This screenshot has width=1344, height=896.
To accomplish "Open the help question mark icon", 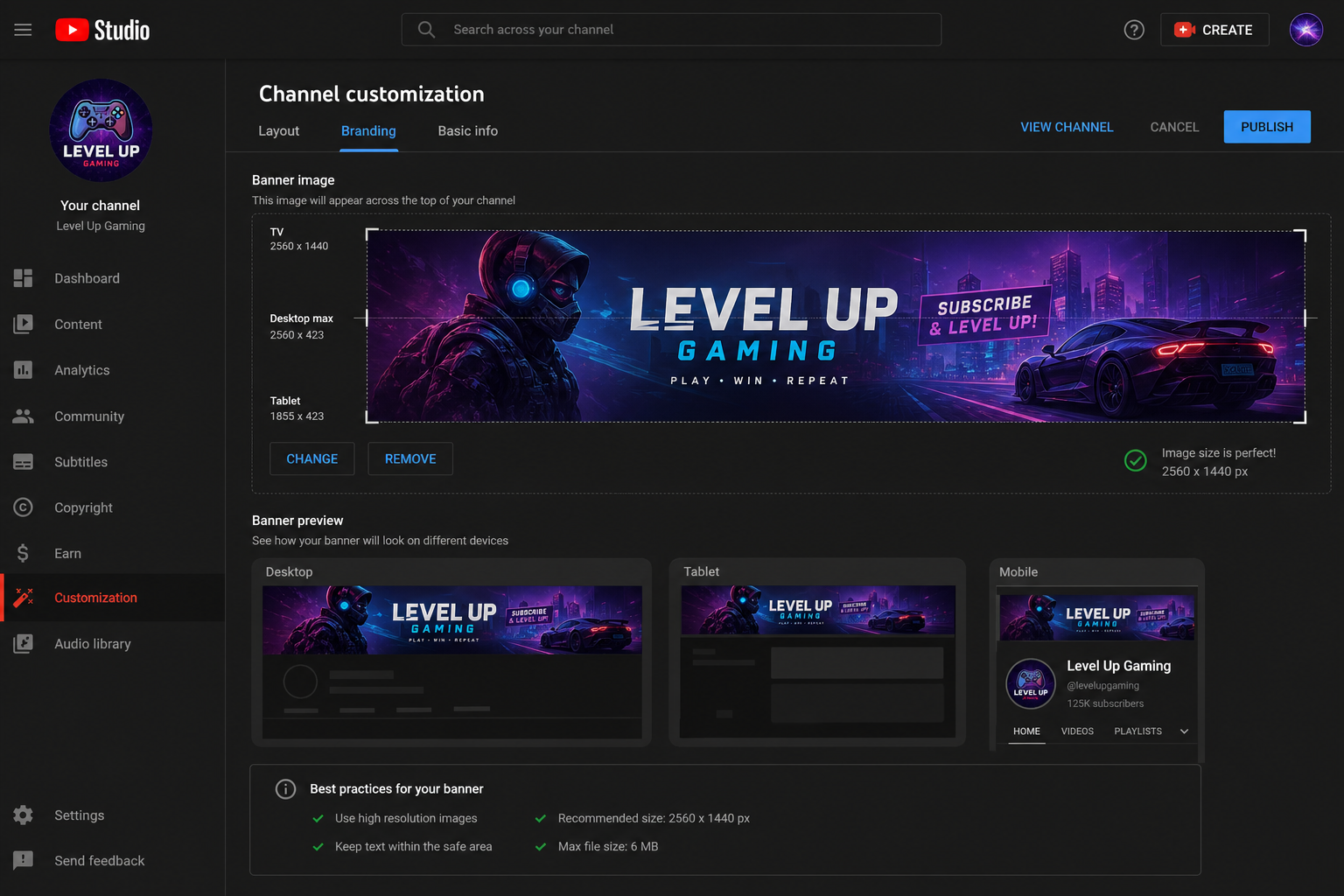I will 1134,30.
